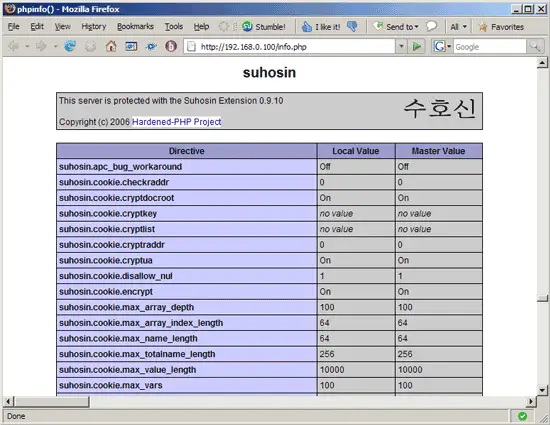This screenshot has height=425, width=550.
Task: Click the thumbs-down dislike icon
Action: (352, 26)
